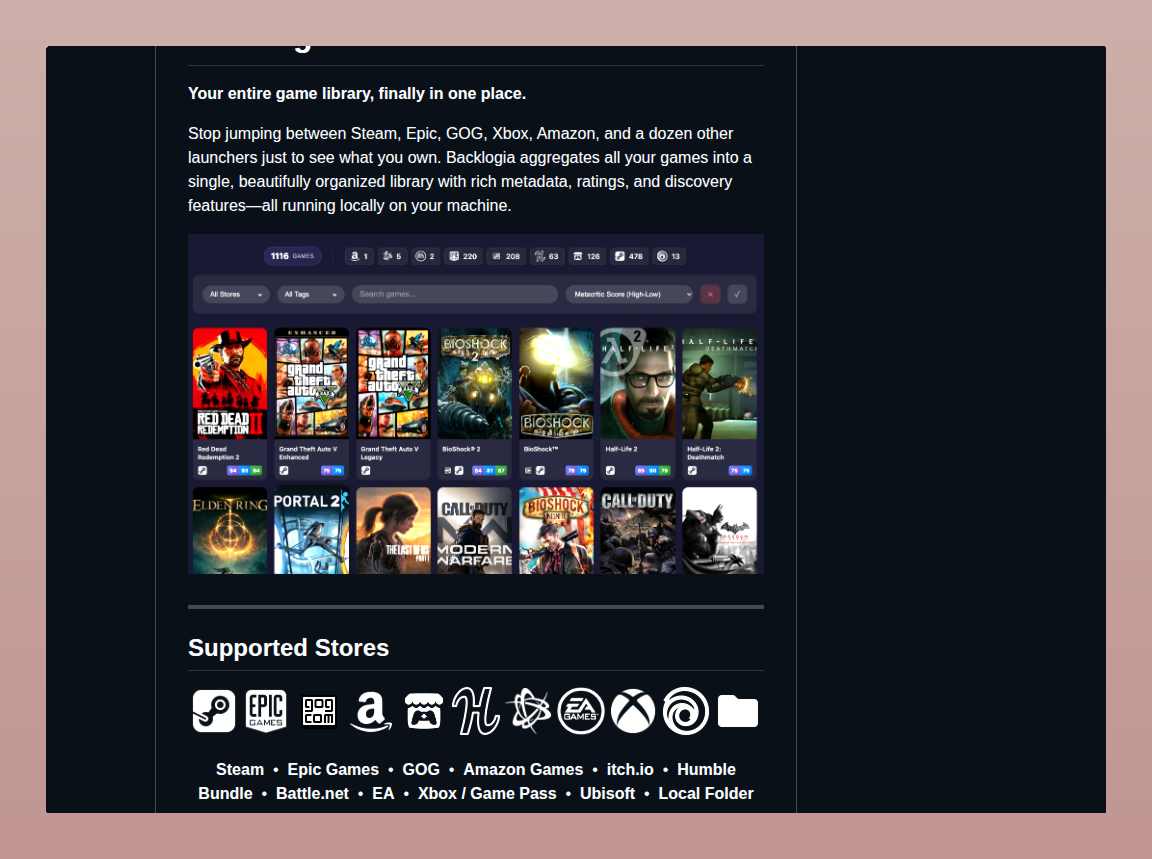1152x859 pixels.
Task: Open the Elden Ring cover art
Action: click(230, 531)
